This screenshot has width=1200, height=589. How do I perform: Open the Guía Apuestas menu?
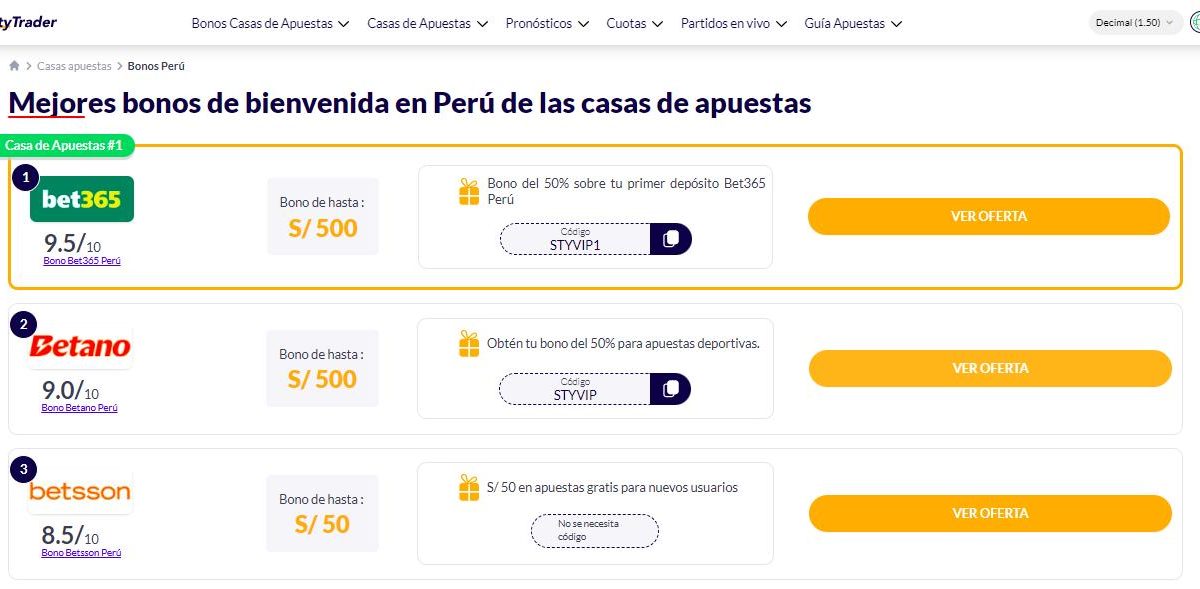853,23
